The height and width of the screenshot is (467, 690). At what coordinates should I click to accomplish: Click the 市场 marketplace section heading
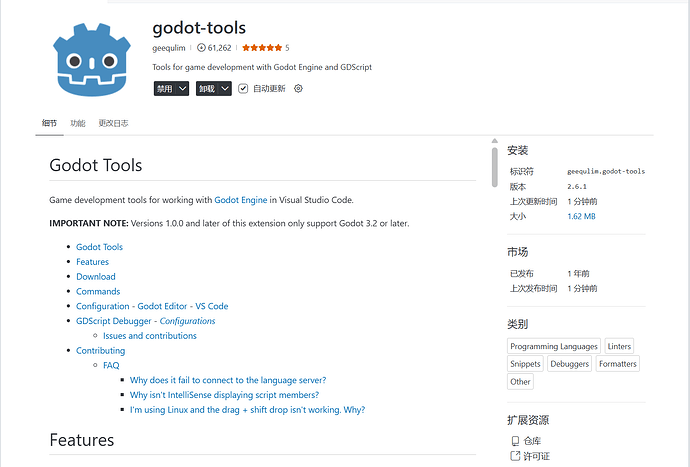(518, 252)
